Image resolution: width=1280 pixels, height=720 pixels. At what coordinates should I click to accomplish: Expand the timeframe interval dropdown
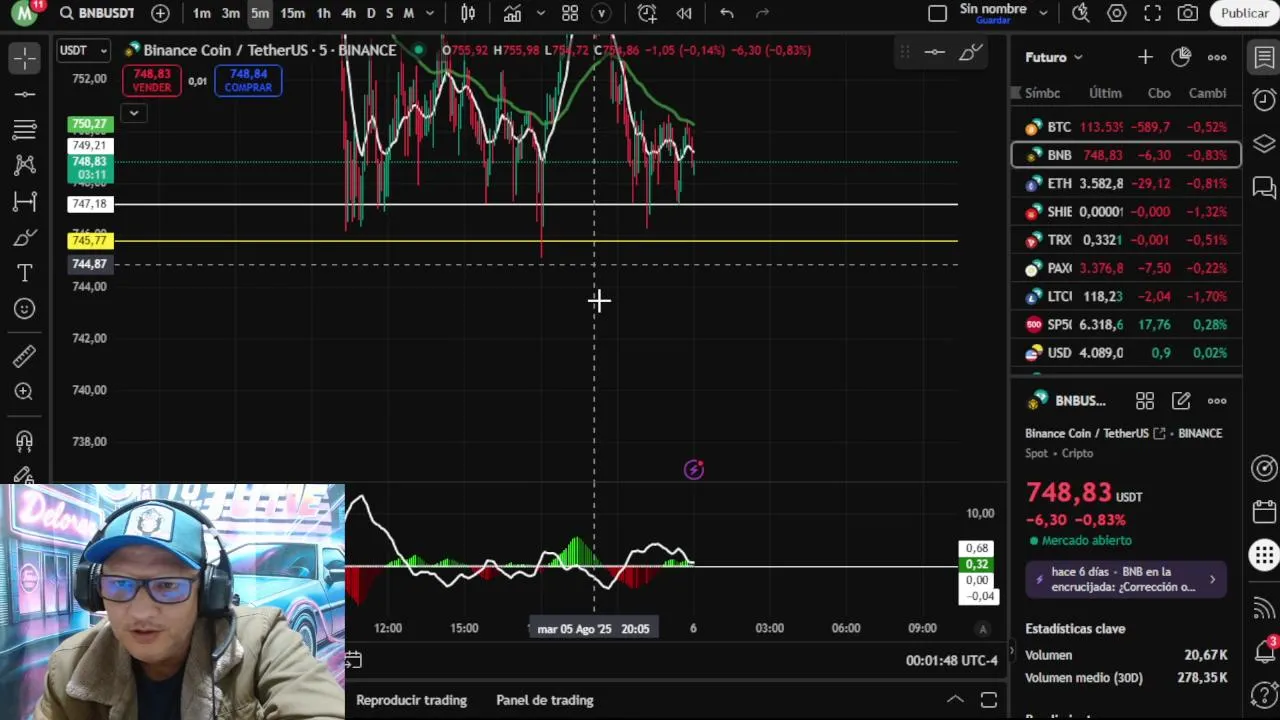[x=430, y=13]
